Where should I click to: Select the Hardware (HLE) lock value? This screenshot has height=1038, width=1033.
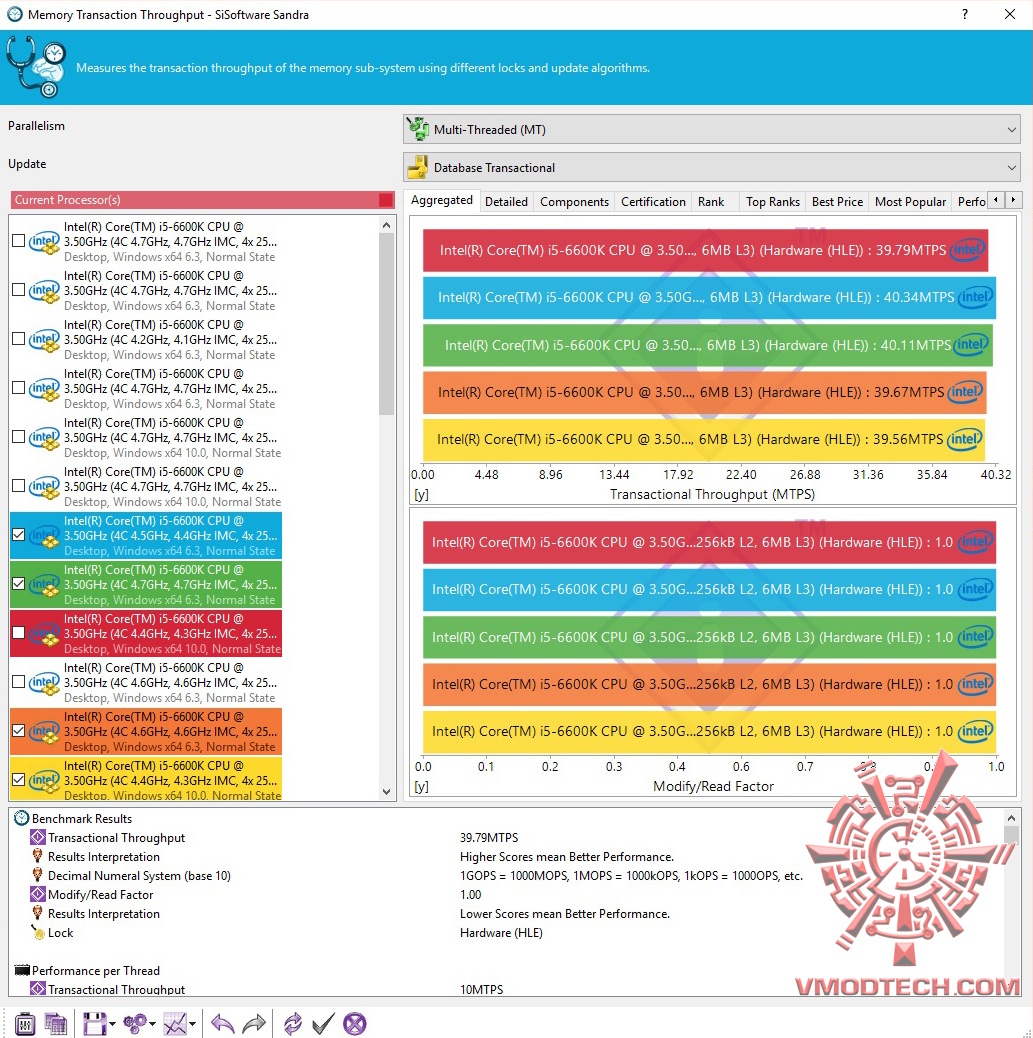[501, 933]
